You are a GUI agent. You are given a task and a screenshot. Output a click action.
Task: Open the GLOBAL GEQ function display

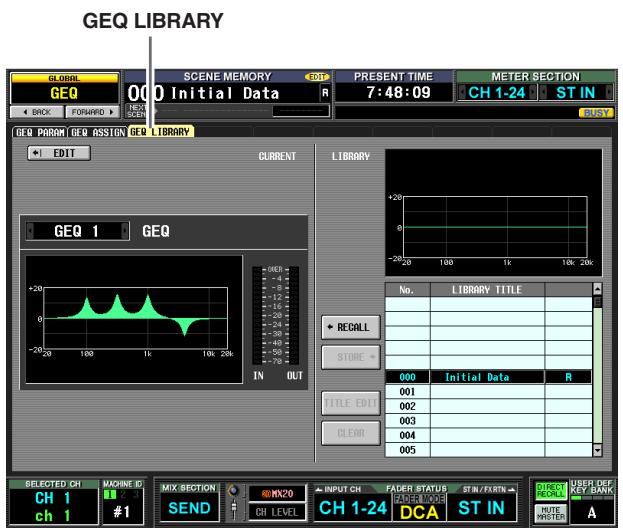tap(64, 89)
